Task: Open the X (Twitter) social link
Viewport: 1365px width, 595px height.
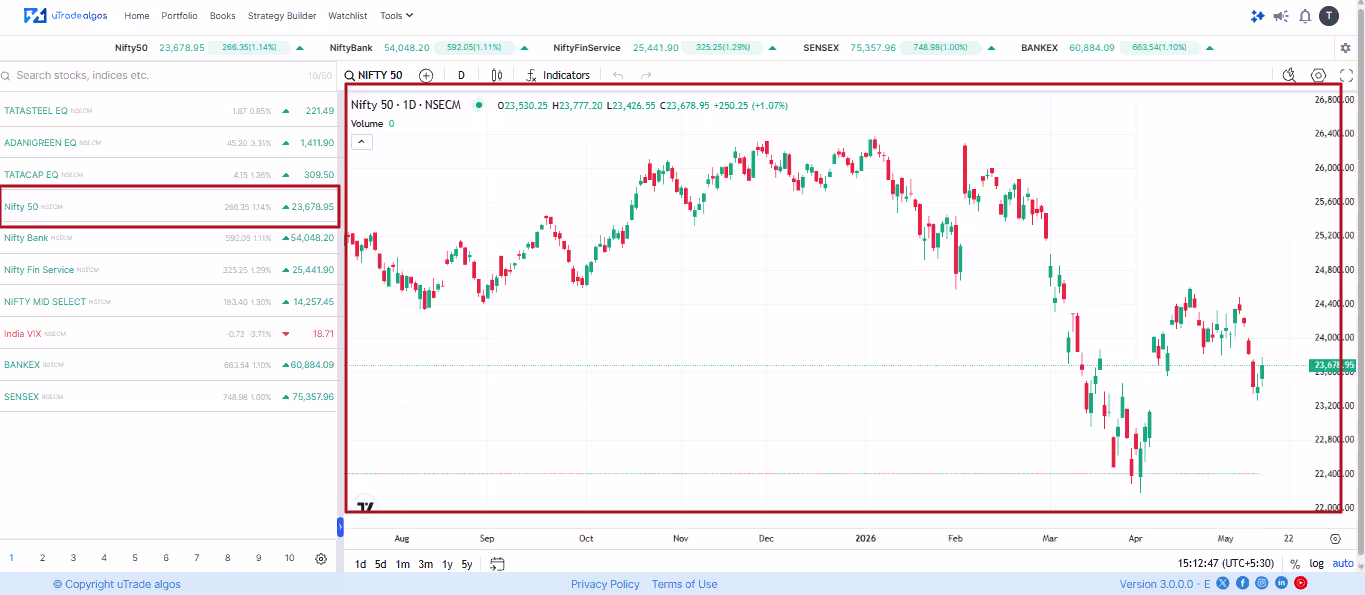Action: (1222, 583)
